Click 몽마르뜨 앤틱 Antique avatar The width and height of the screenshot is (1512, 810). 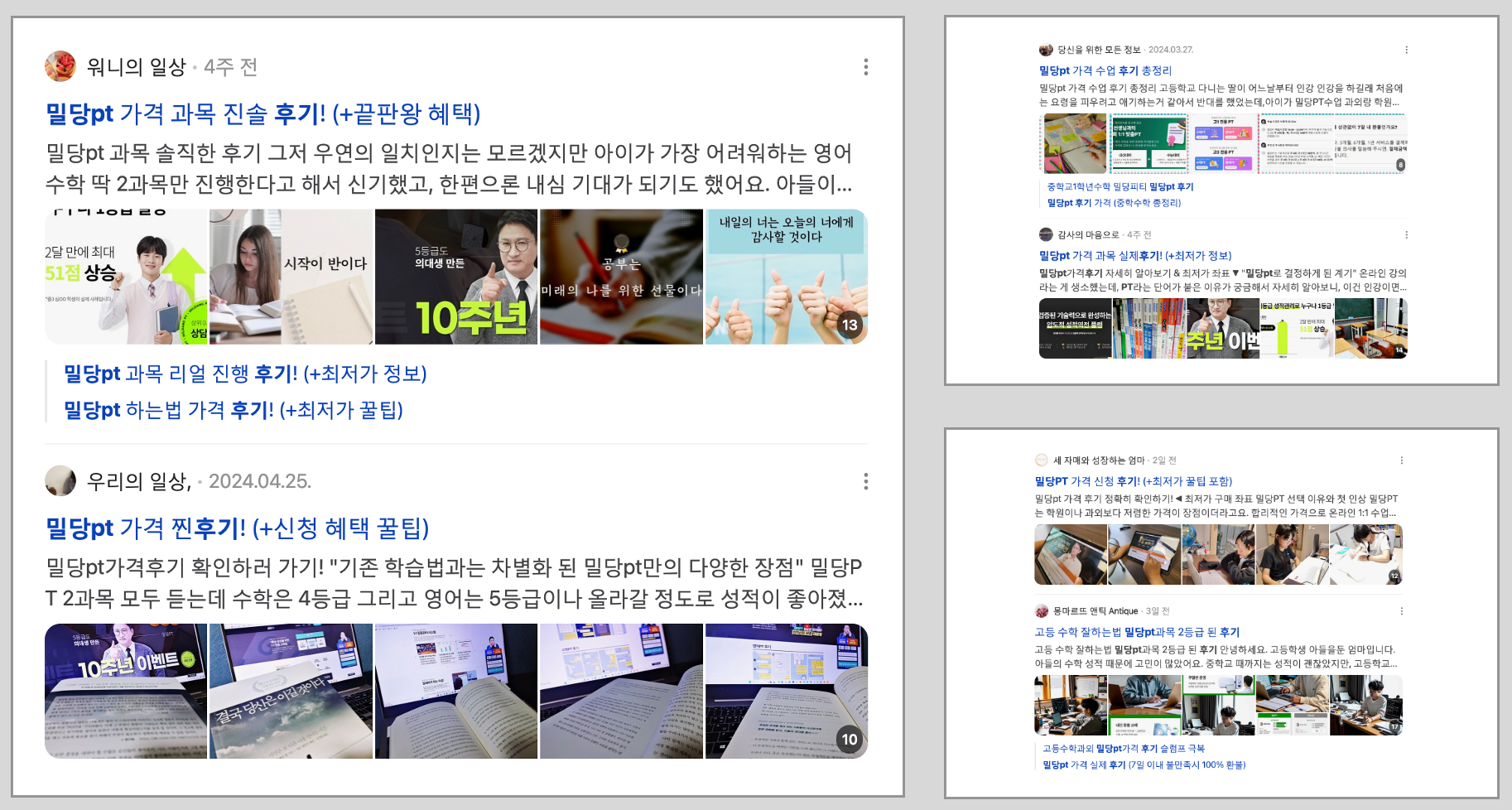[1042, 610]
